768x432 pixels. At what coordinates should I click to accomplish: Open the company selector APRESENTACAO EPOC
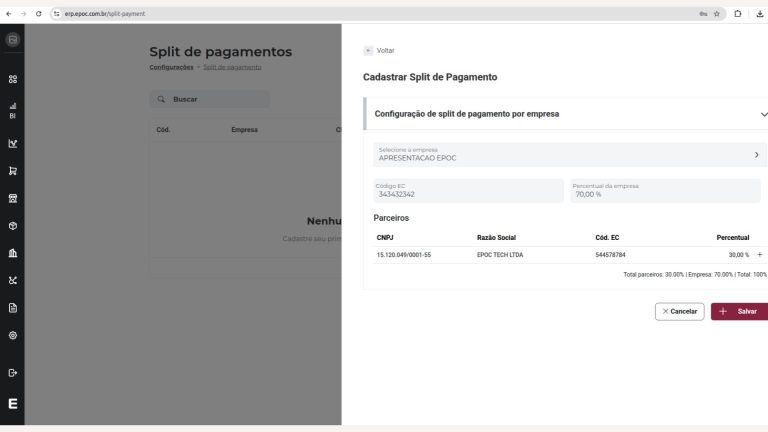[570, 155]
